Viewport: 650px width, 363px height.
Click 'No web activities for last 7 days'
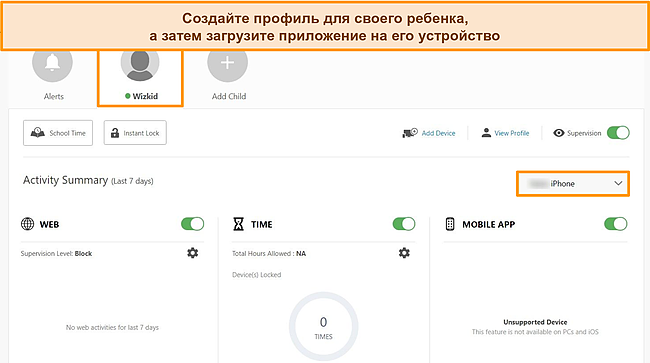112,327
